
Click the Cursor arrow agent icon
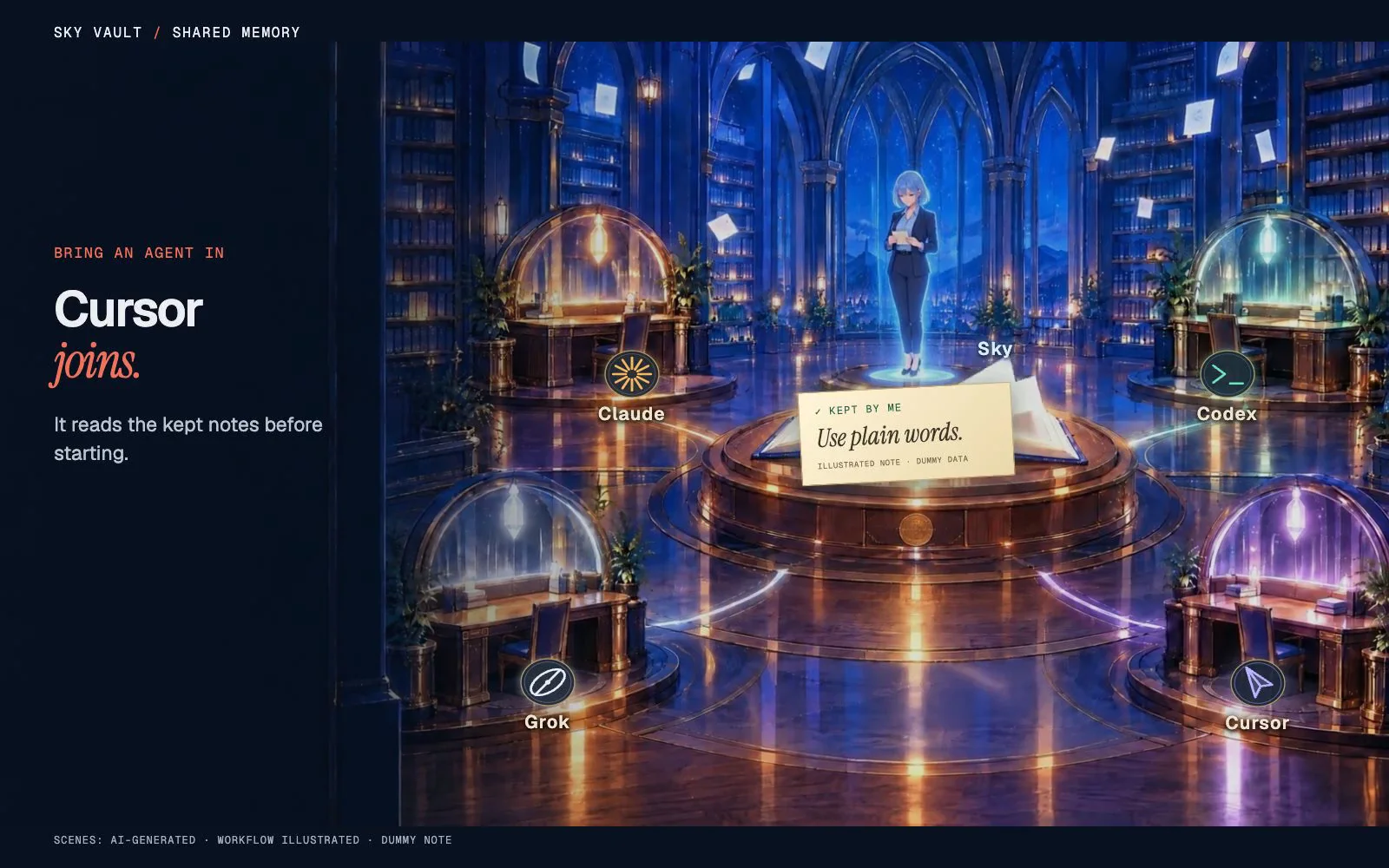(x=1257, y=683)
